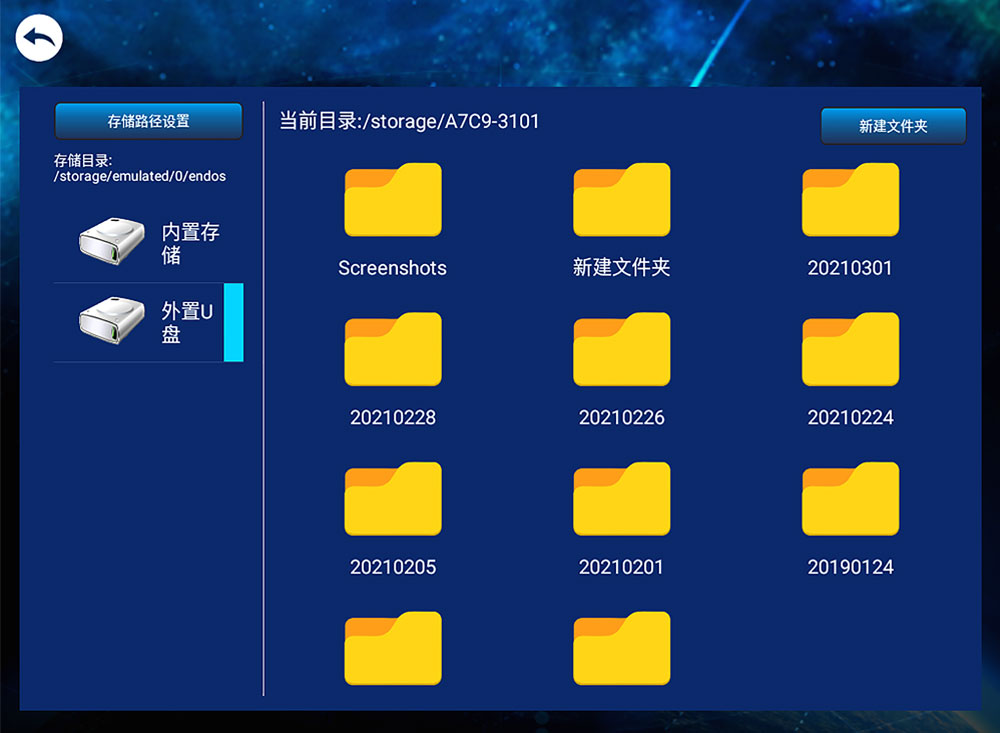
Task: Open folder icon labeled 20210224
Action: pos(850,350)
